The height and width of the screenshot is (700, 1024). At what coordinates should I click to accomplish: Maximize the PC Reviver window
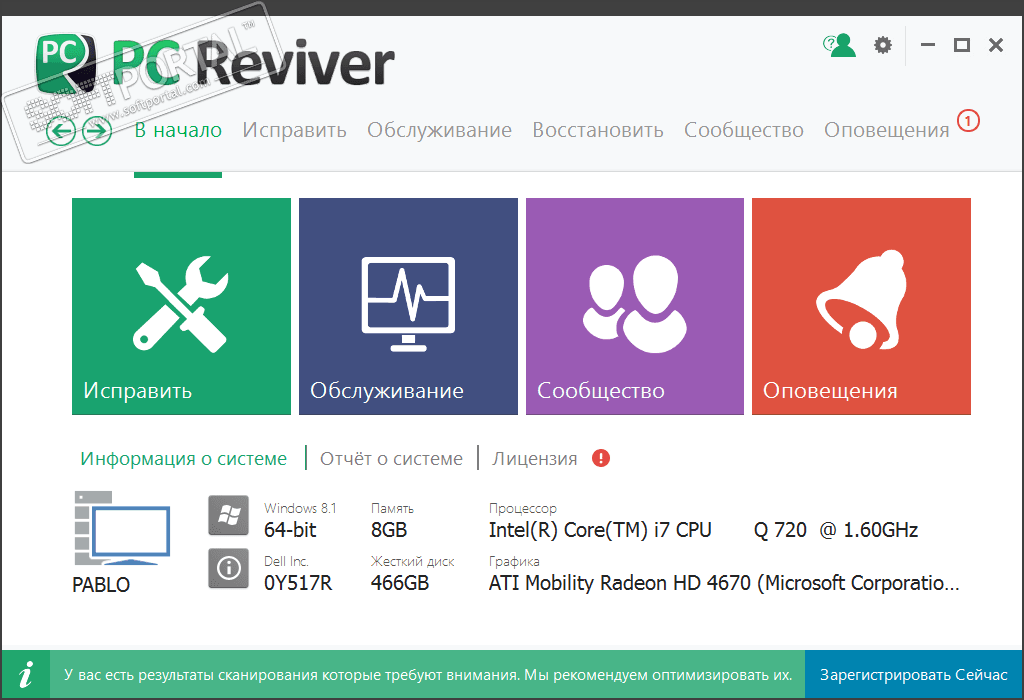962,45
